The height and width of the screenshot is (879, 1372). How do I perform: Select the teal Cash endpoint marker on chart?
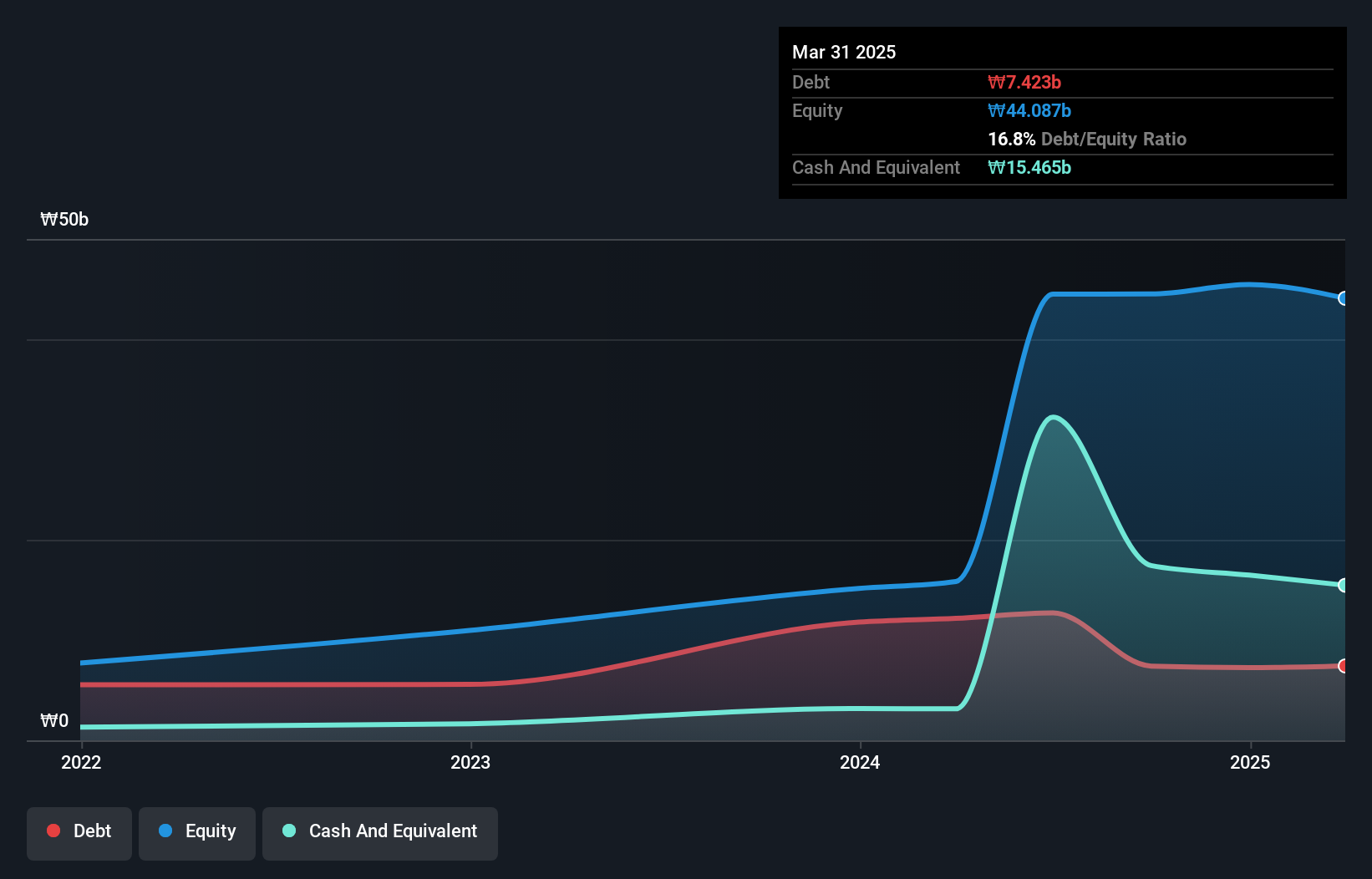1344,585
